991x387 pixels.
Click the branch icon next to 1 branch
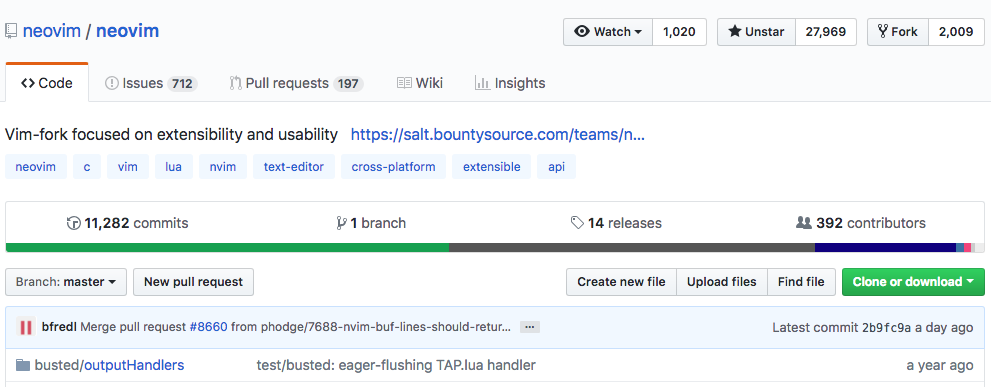[x=341, y=223]
